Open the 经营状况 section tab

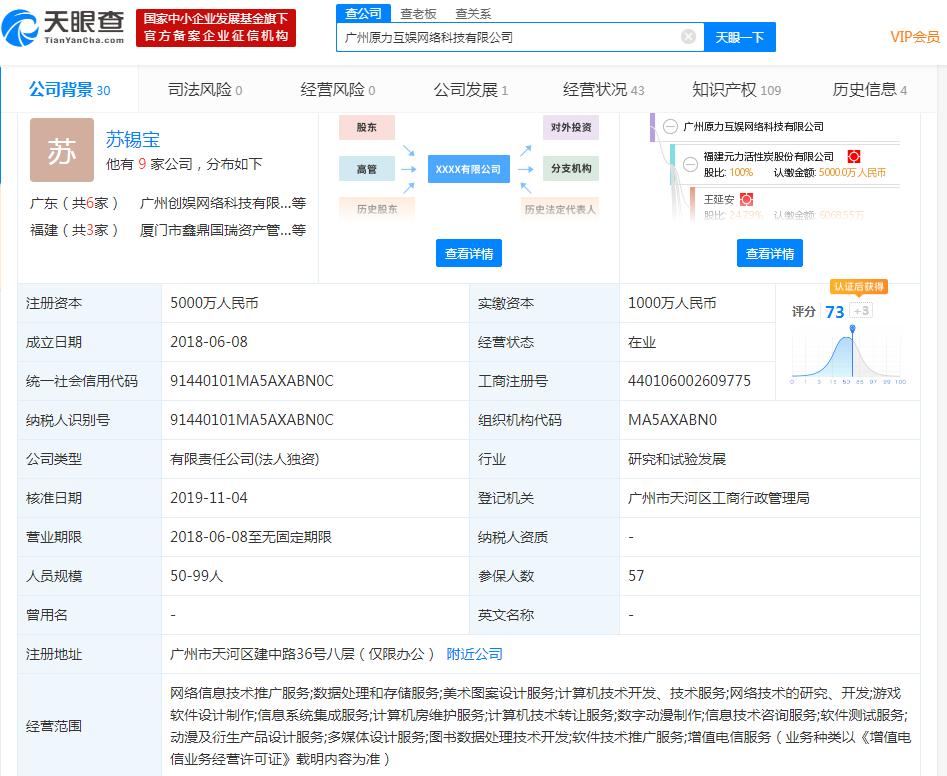pyautogui.click(x=603, y=90)
